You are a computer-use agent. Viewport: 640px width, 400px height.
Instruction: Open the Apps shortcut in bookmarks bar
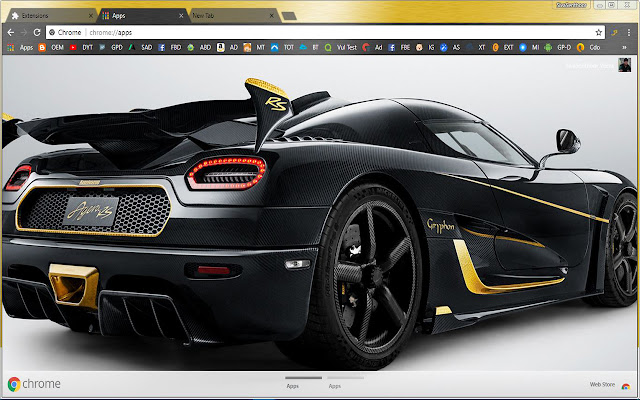coord(20,48)
